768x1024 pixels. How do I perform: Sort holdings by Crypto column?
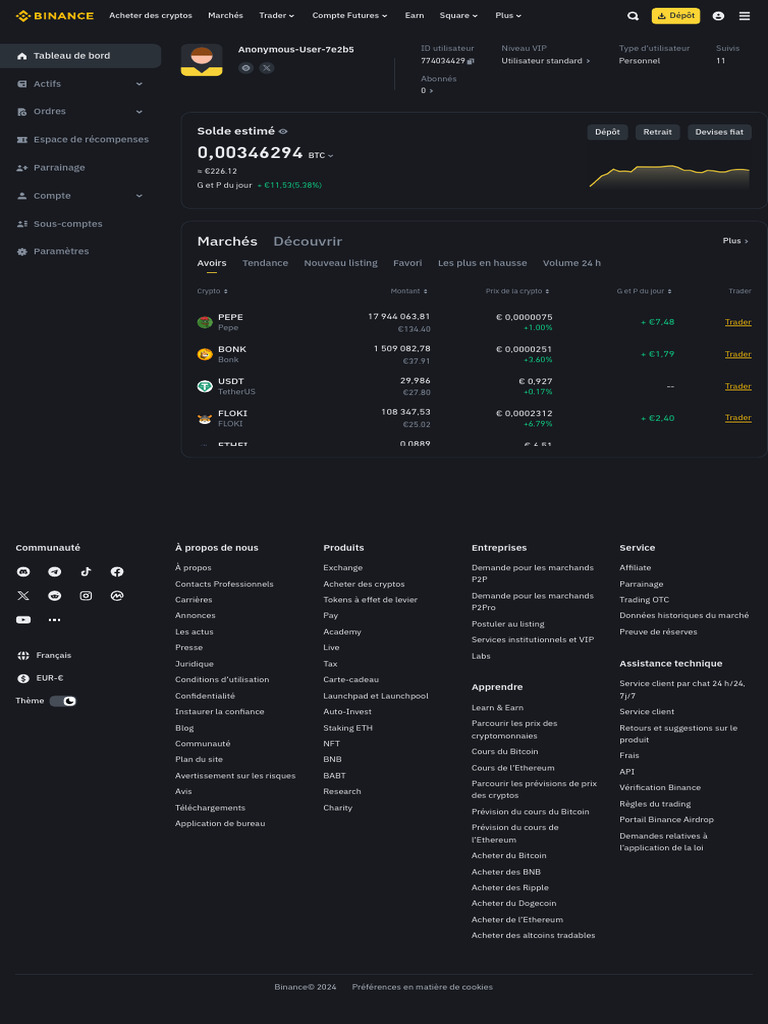[x=212, y=291]
